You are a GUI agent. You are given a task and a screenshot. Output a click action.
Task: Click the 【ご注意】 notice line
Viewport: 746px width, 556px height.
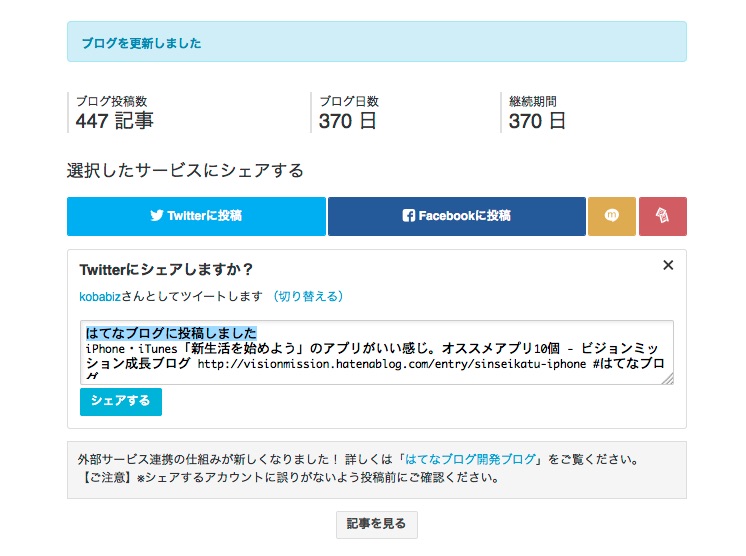tap(288, 478)
